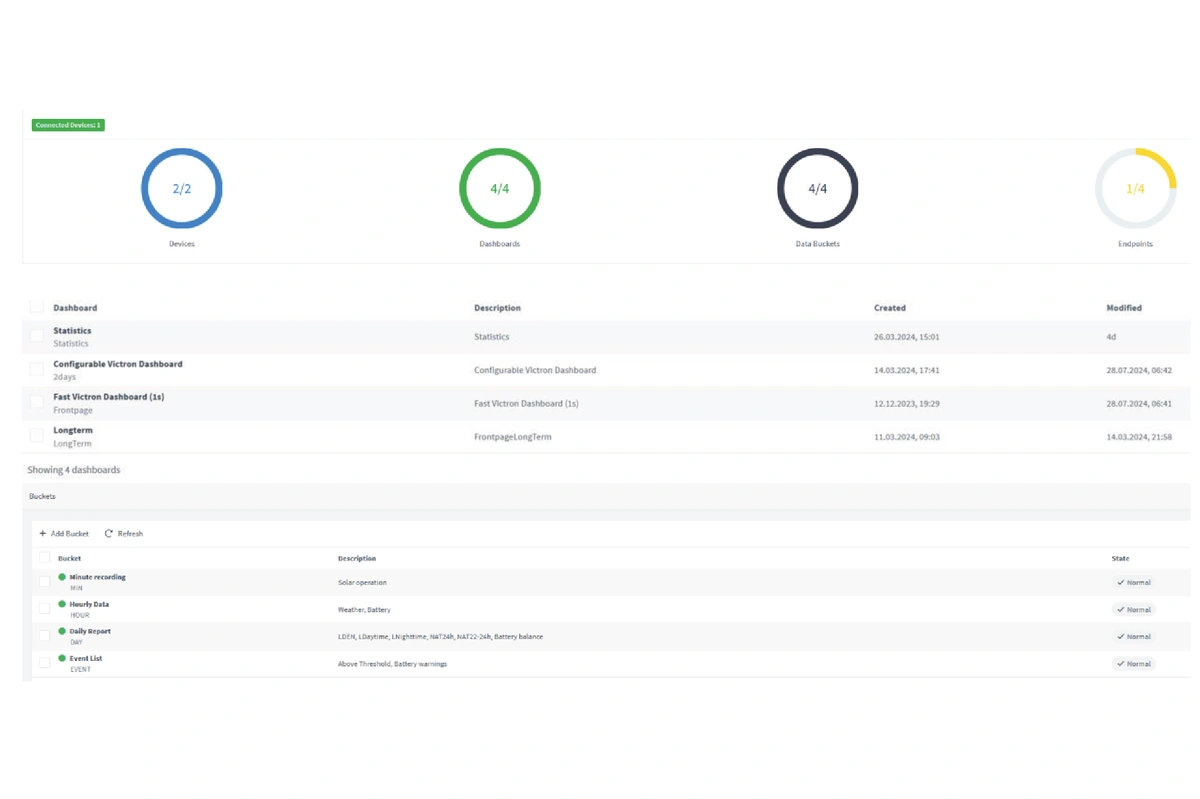1200x799 pixels.
Task: Open the Configurable Victron Dashboard
Action: [x=118, y=364]
